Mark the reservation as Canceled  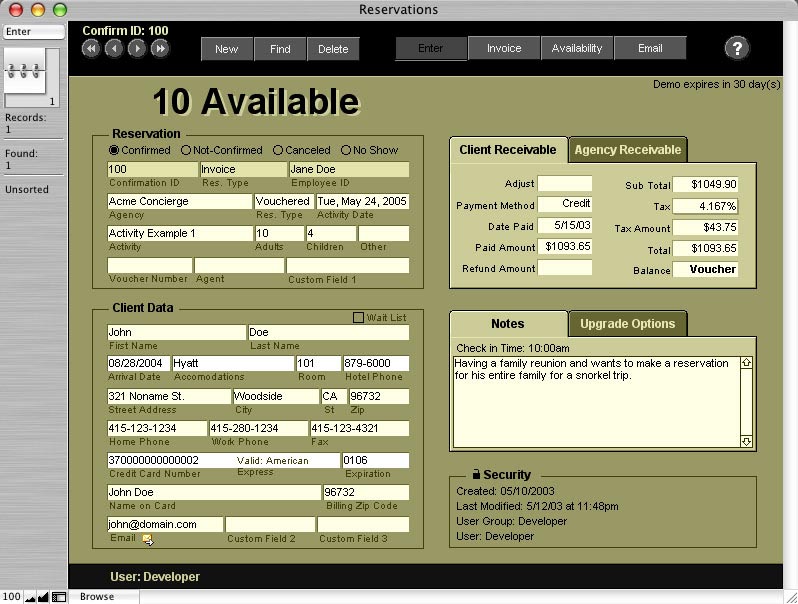(278, 150)
